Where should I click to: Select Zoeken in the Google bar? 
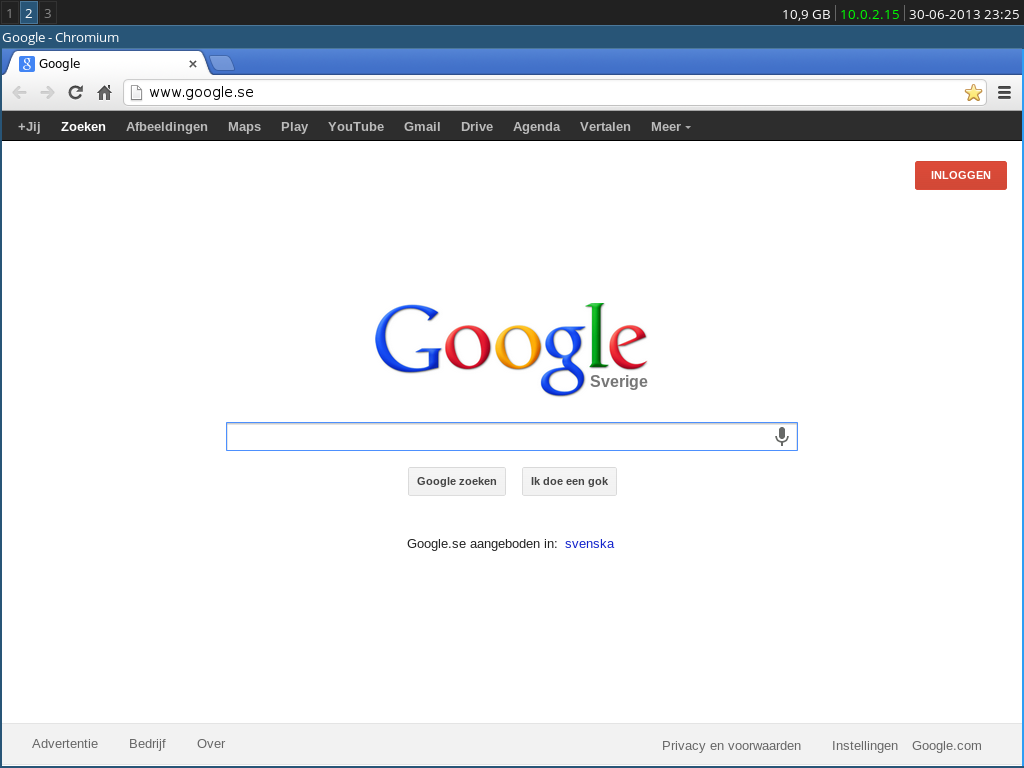(83, 127)
